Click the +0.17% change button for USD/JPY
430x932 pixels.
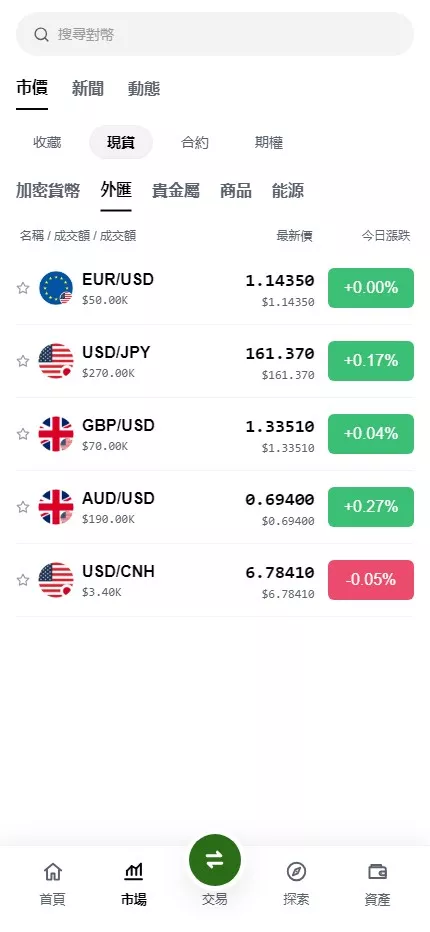371,361
